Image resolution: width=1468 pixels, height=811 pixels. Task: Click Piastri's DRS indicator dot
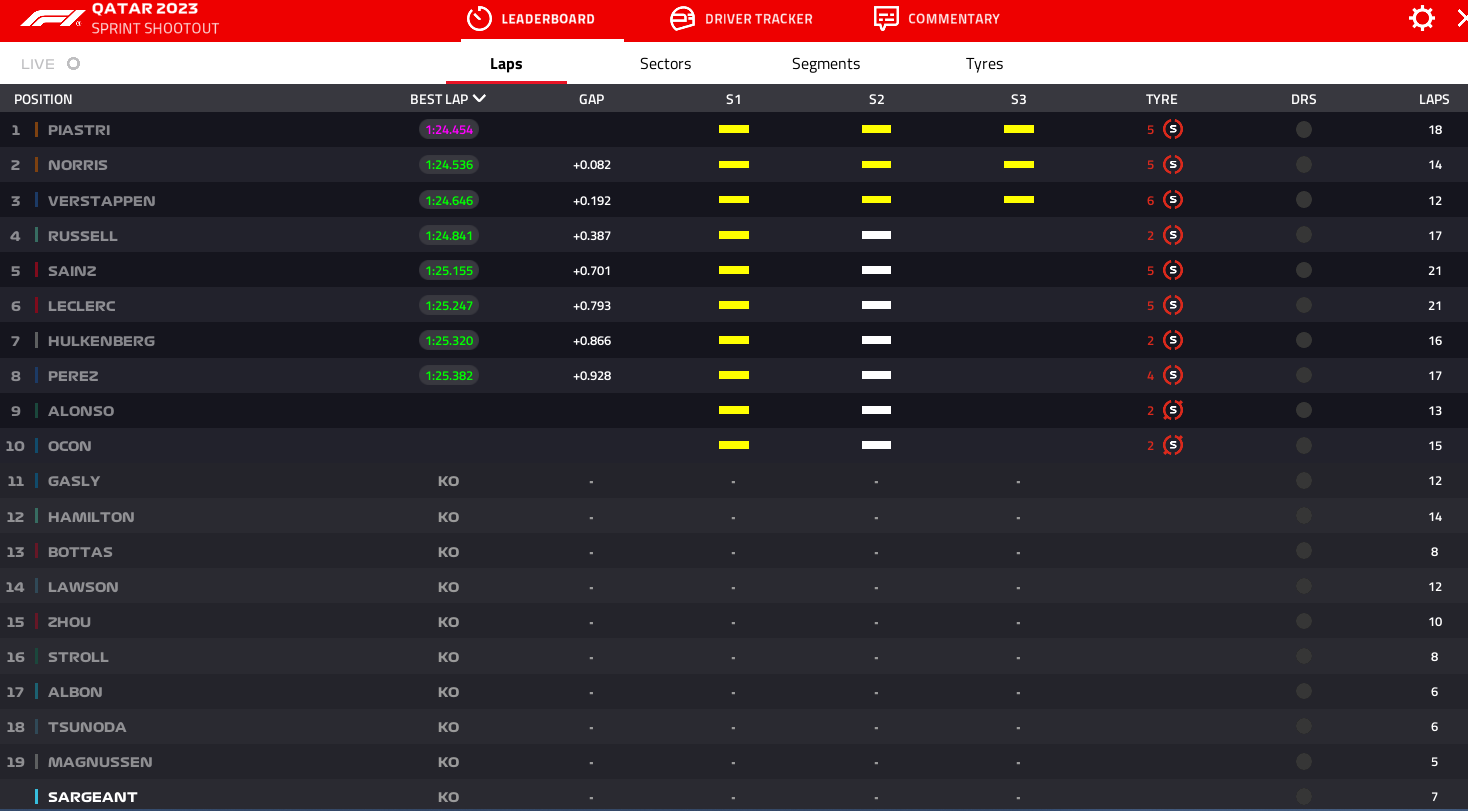tap(1304, 130)
